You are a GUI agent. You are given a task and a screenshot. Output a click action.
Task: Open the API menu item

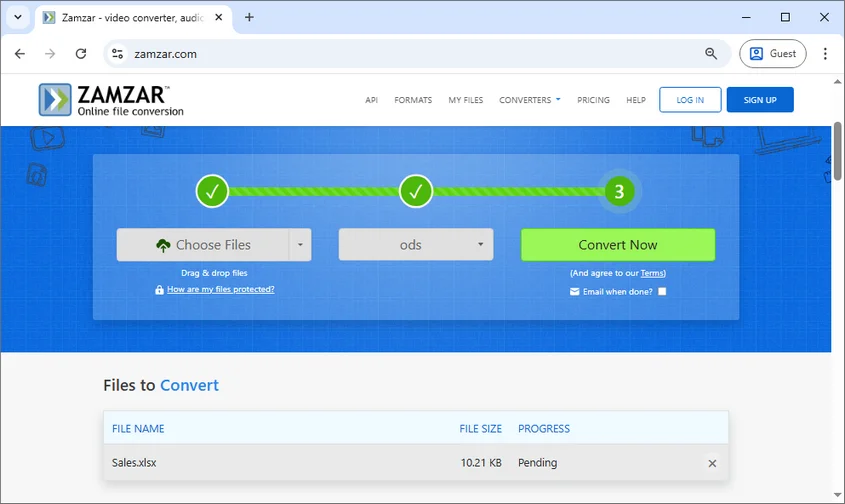[371, 100]
